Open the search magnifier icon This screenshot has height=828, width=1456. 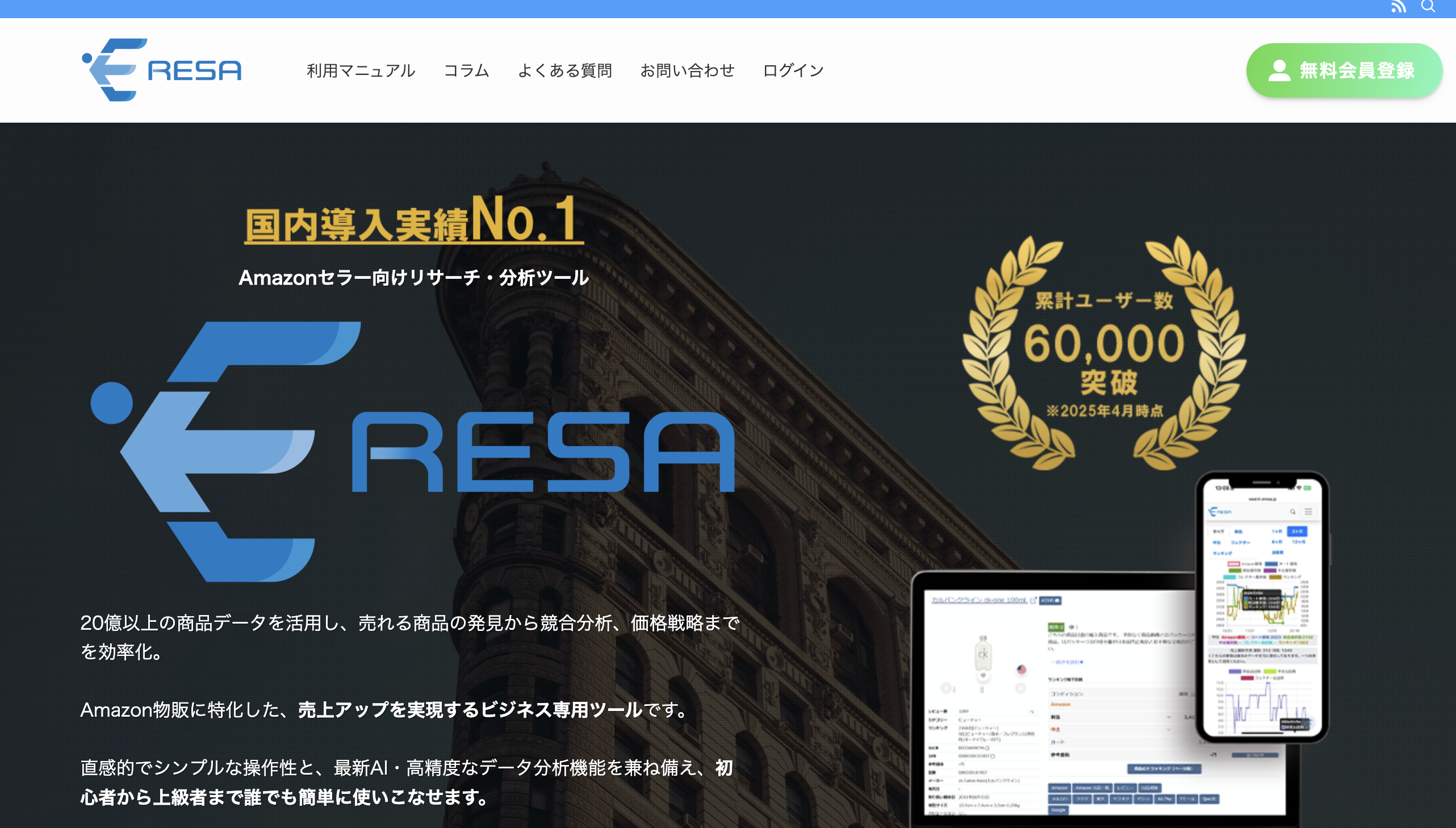[1428, 6]
